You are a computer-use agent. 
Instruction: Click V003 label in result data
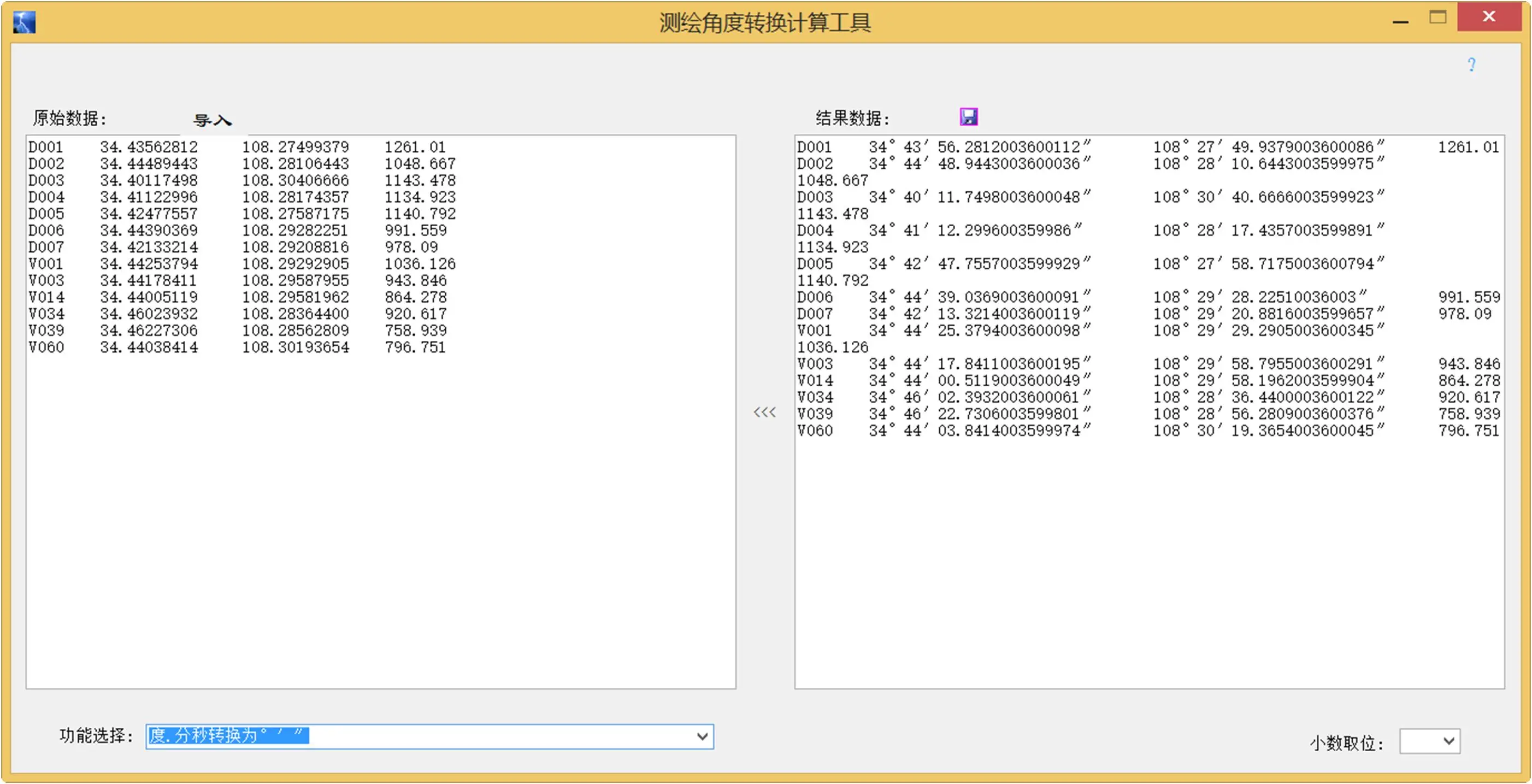(x=815, y=363)
